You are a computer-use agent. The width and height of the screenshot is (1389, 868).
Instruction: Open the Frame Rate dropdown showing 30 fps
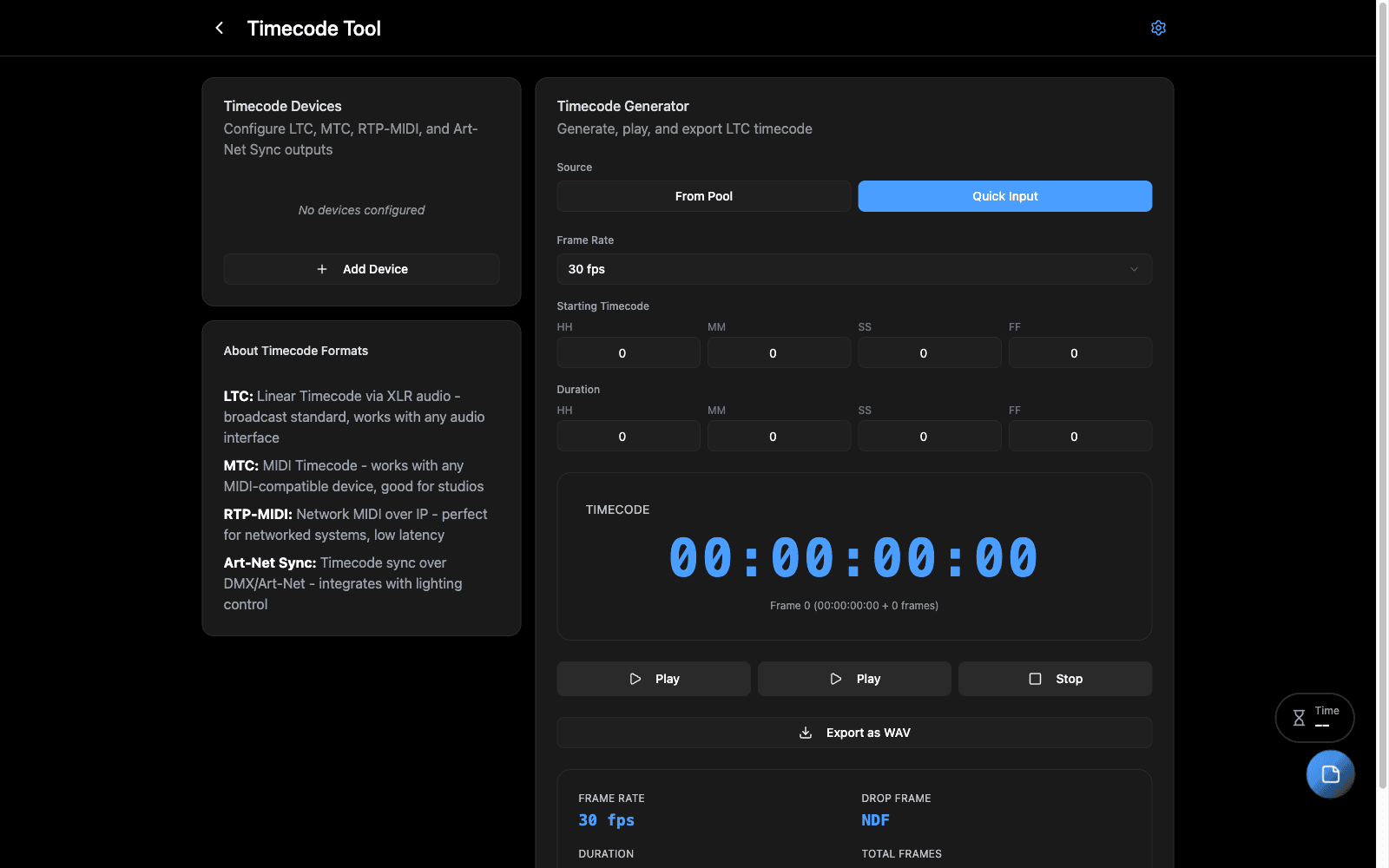coord(854,269)
